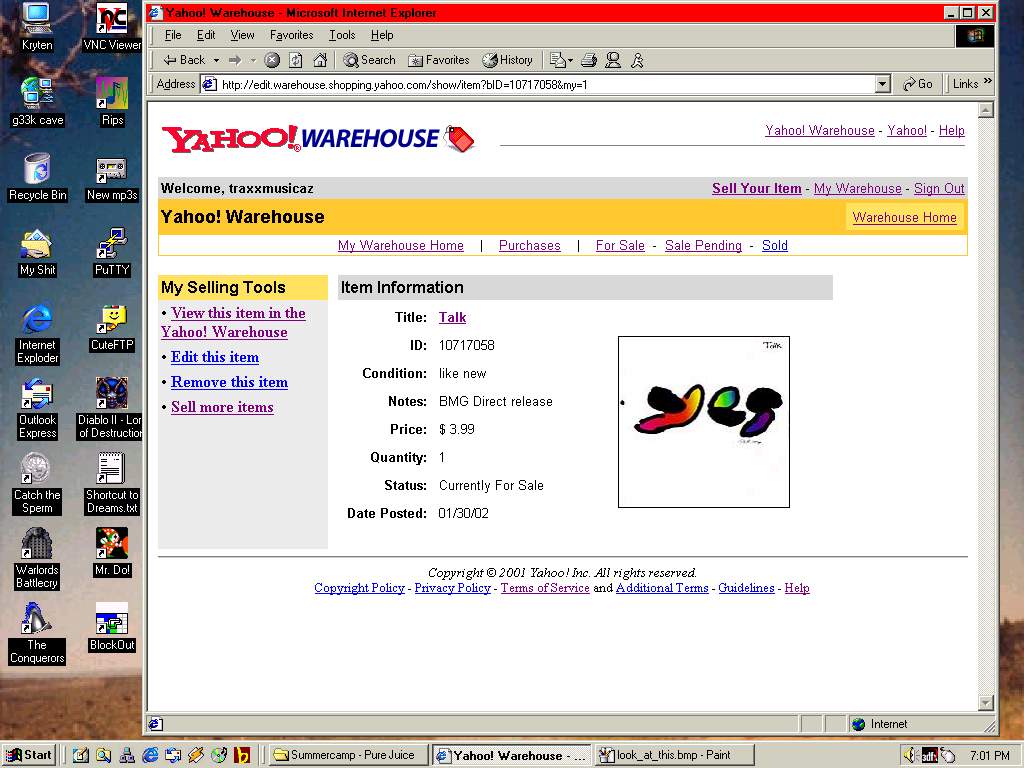
Task: Open the Favorites toolbar button
Action: click(439, 60)
